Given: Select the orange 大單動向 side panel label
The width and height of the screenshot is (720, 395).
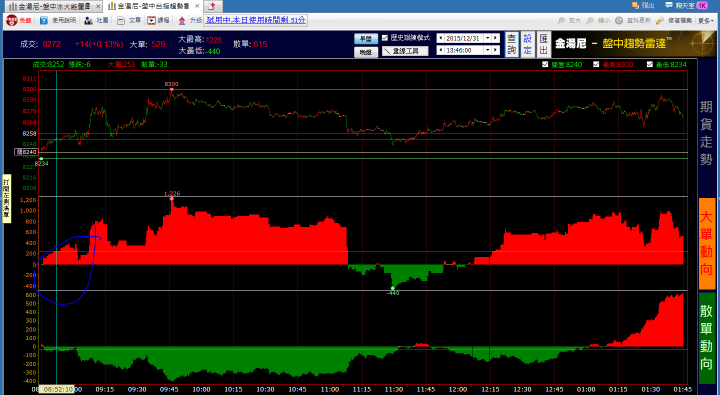Looking at the screenshot, I should pos(707,243).
